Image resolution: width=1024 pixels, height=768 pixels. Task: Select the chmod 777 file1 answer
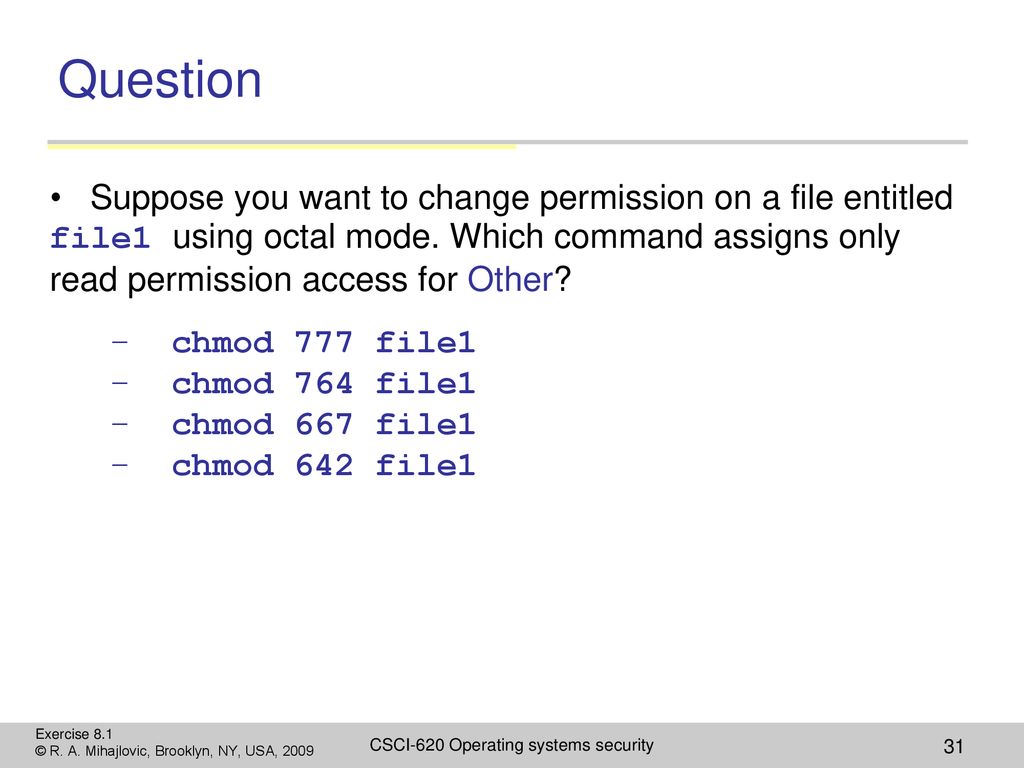(x=323, y=343)
